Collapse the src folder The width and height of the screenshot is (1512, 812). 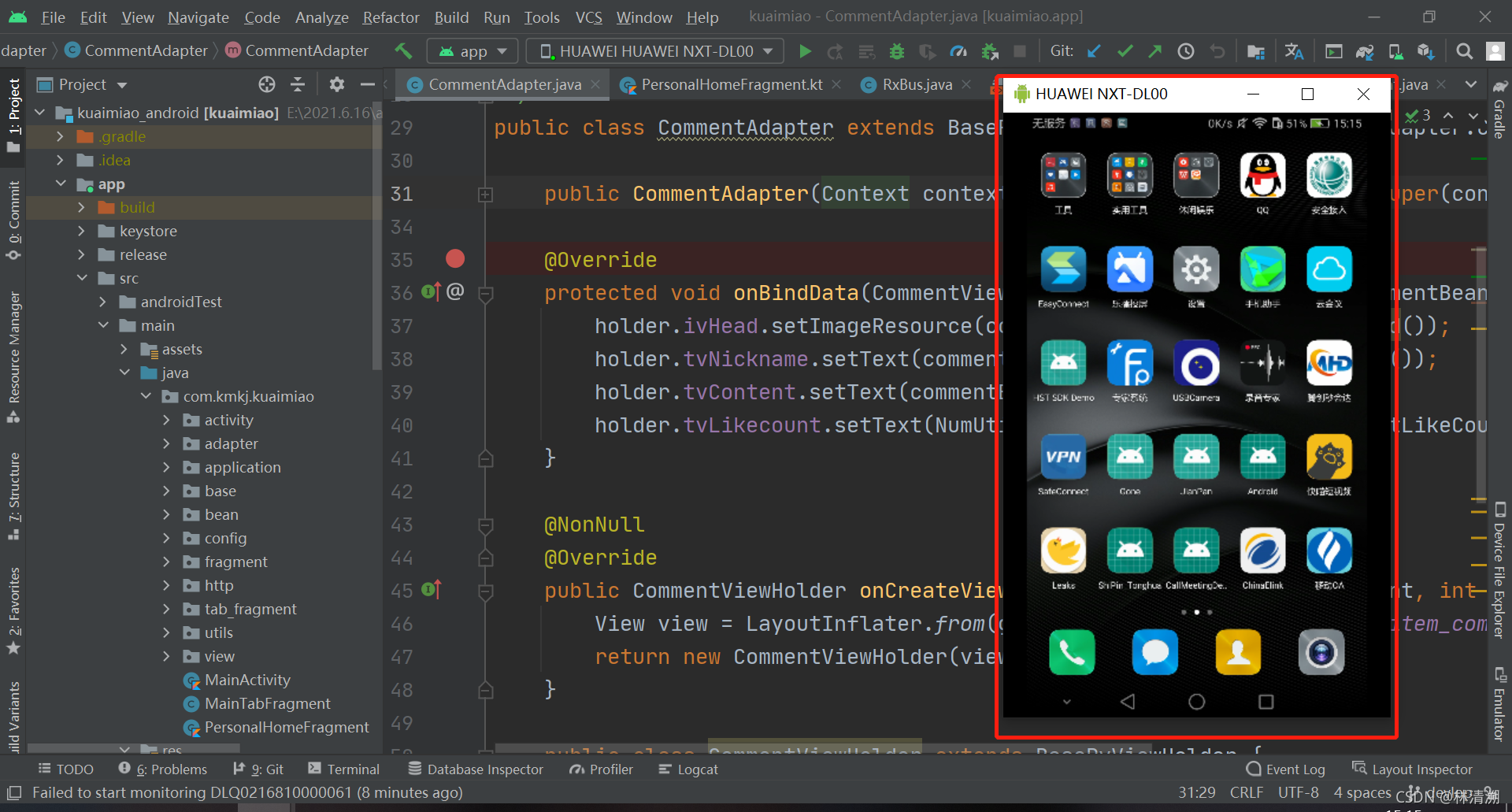[x=82, y=278]
